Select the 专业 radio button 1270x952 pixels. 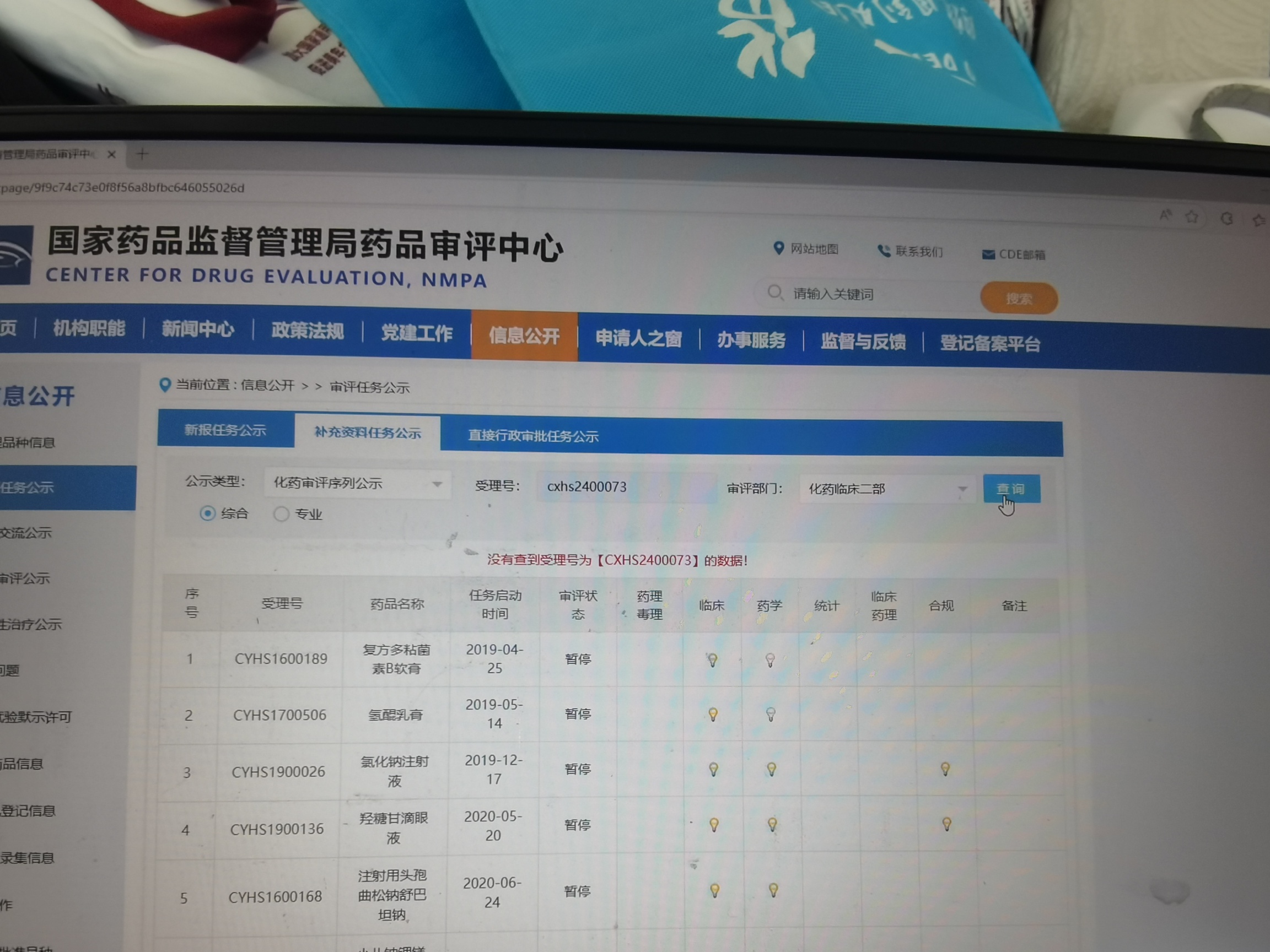point(281,514)
